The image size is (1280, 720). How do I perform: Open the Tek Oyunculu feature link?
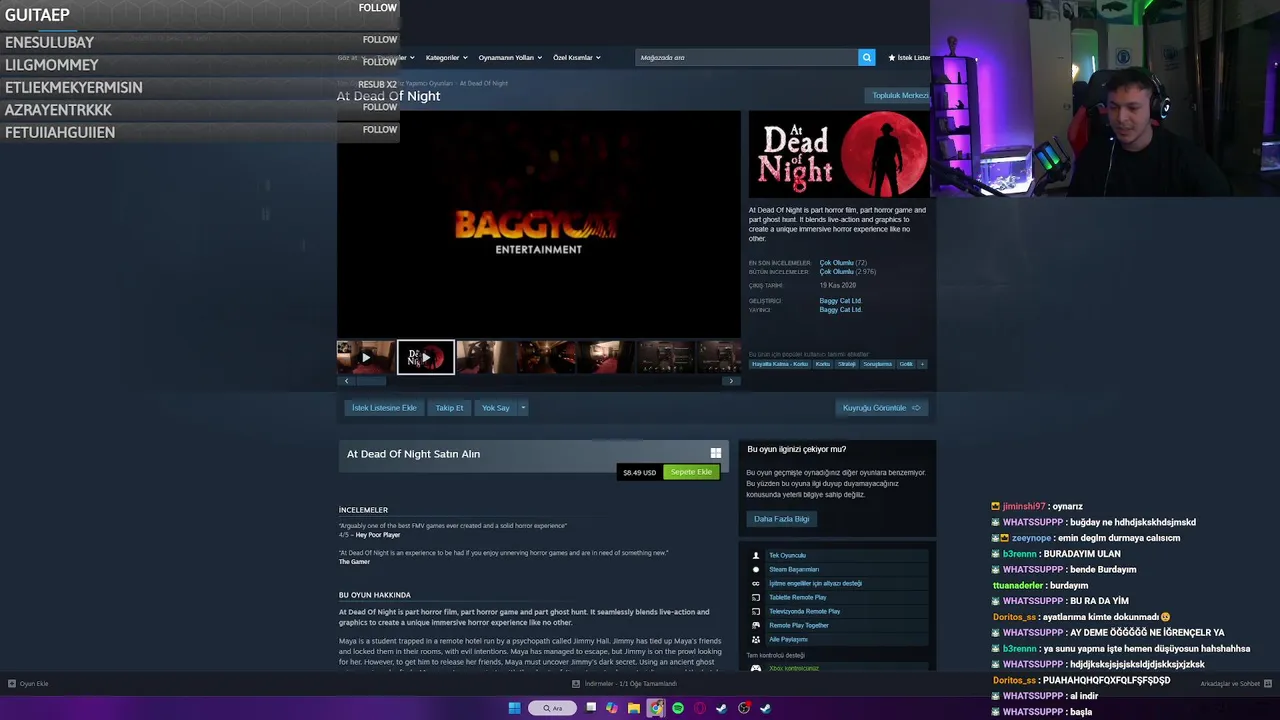[787, 555]
